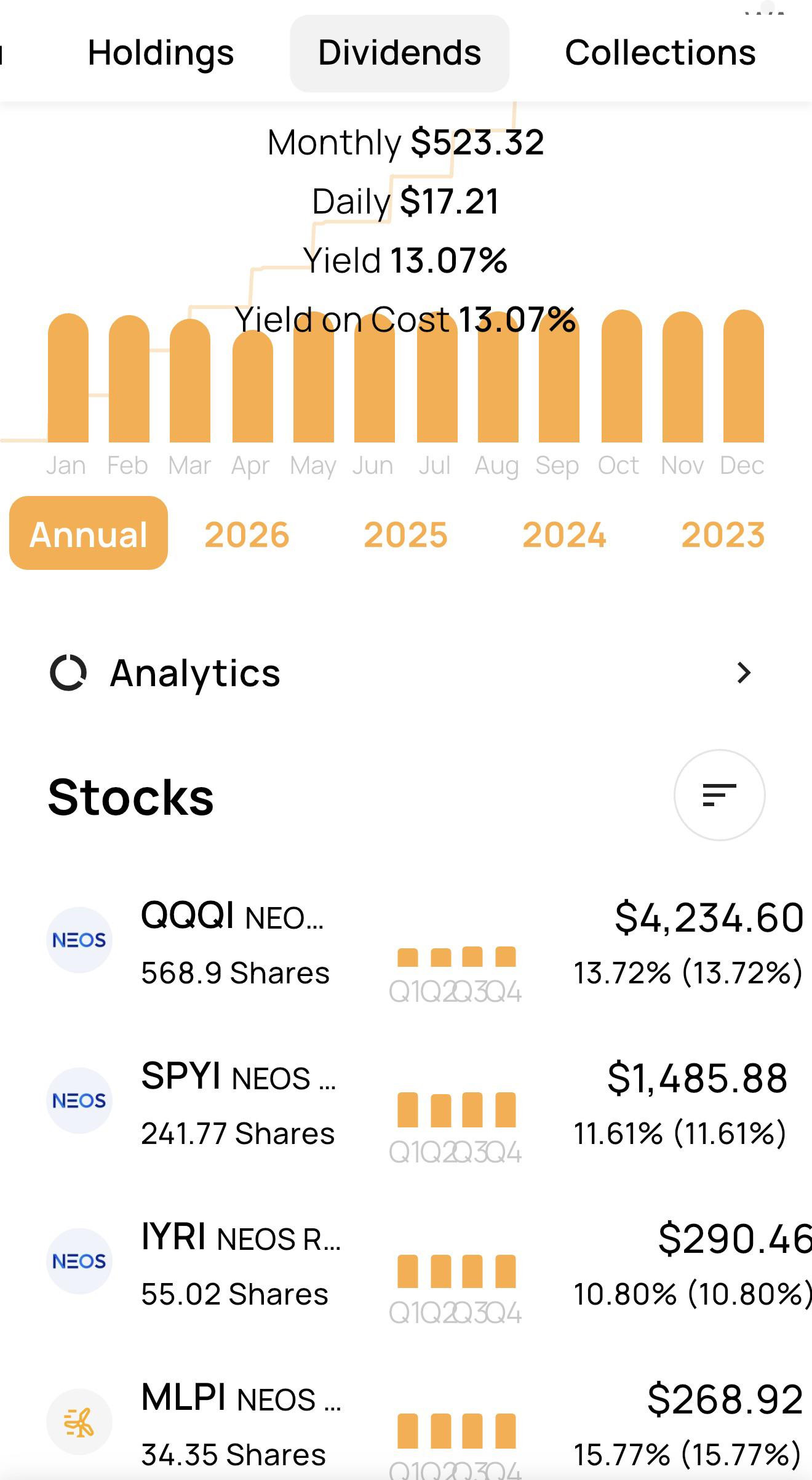Tap the Analytics donut chart icon
This screenshot has width=812, height=1480.
[68, 673]
